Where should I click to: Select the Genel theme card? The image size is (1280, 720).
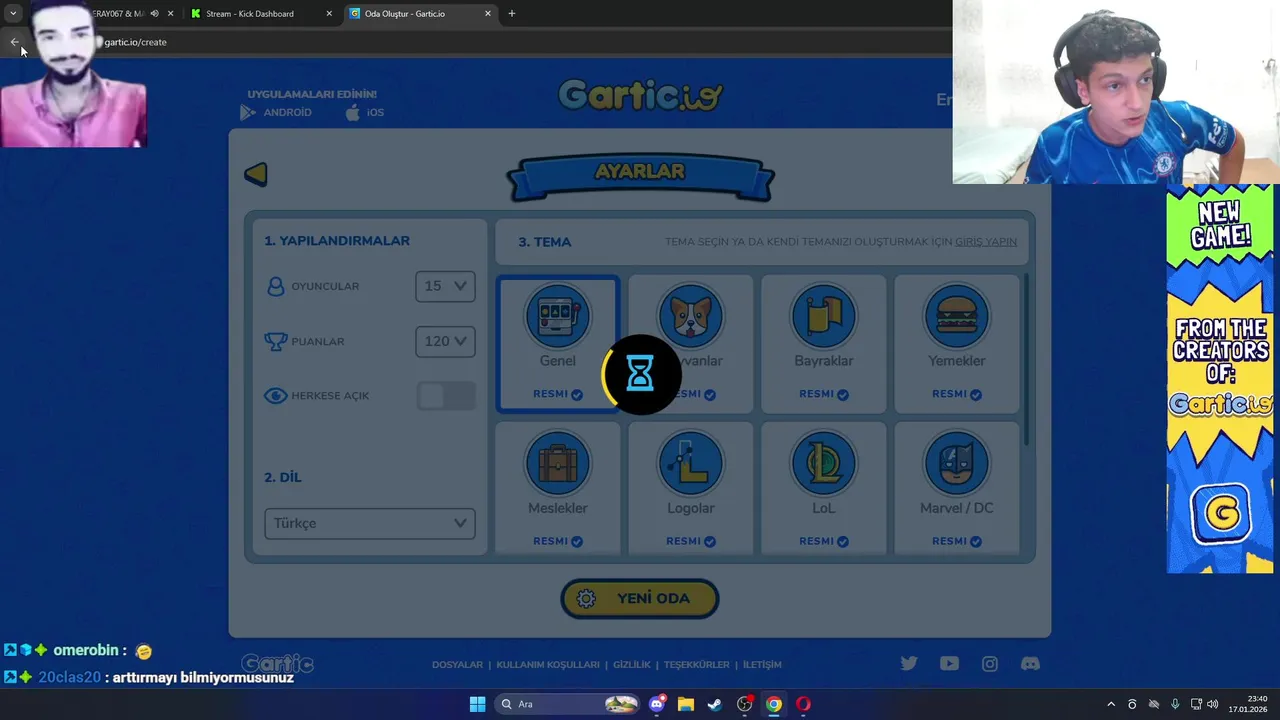(558, 344)
